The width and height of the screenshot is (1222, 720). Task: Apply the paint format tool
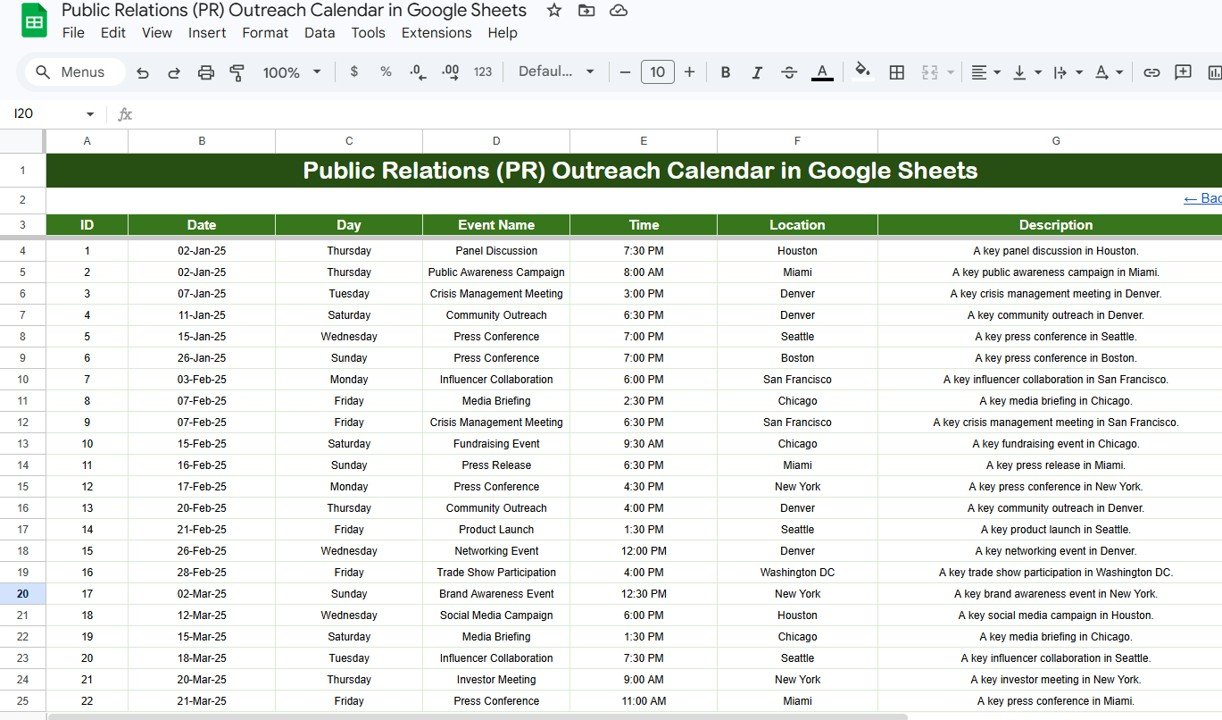pos(236,72)
